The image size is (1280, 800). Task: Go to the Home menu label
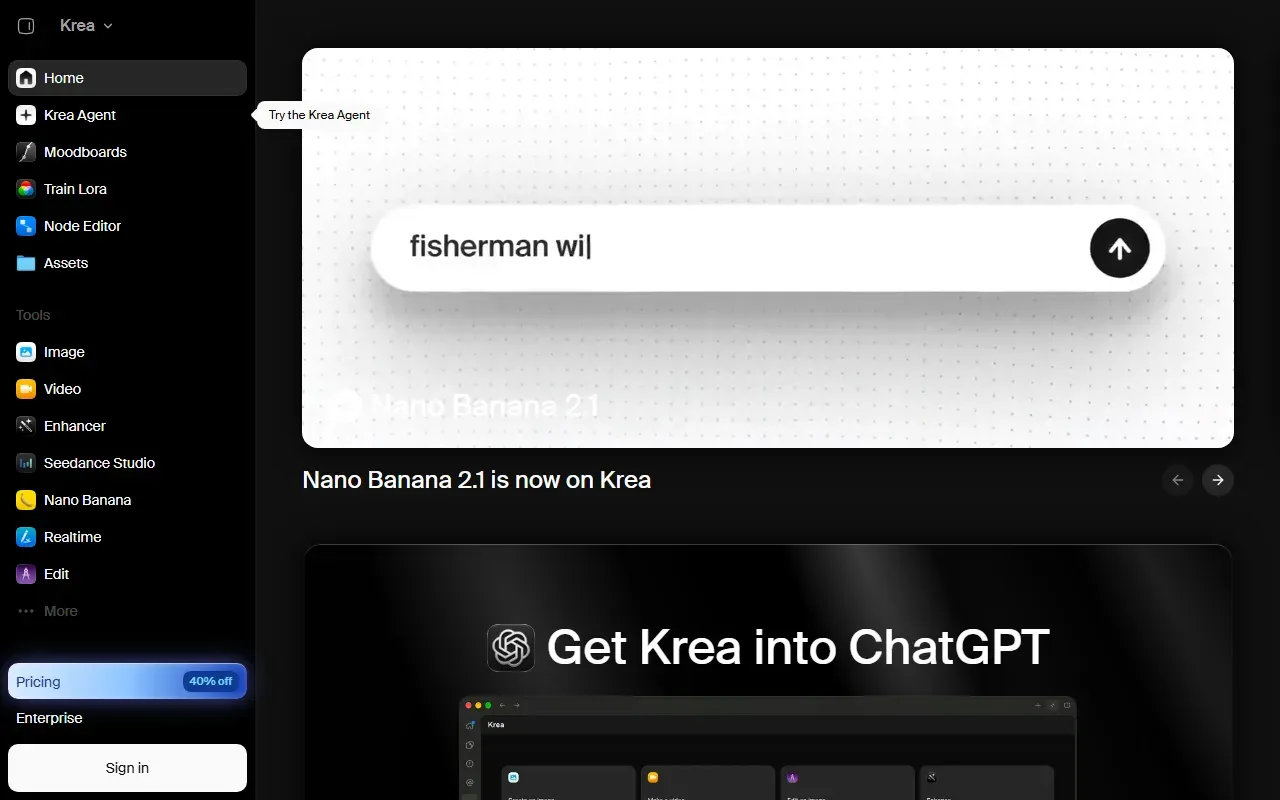click(x=64, y=78)
